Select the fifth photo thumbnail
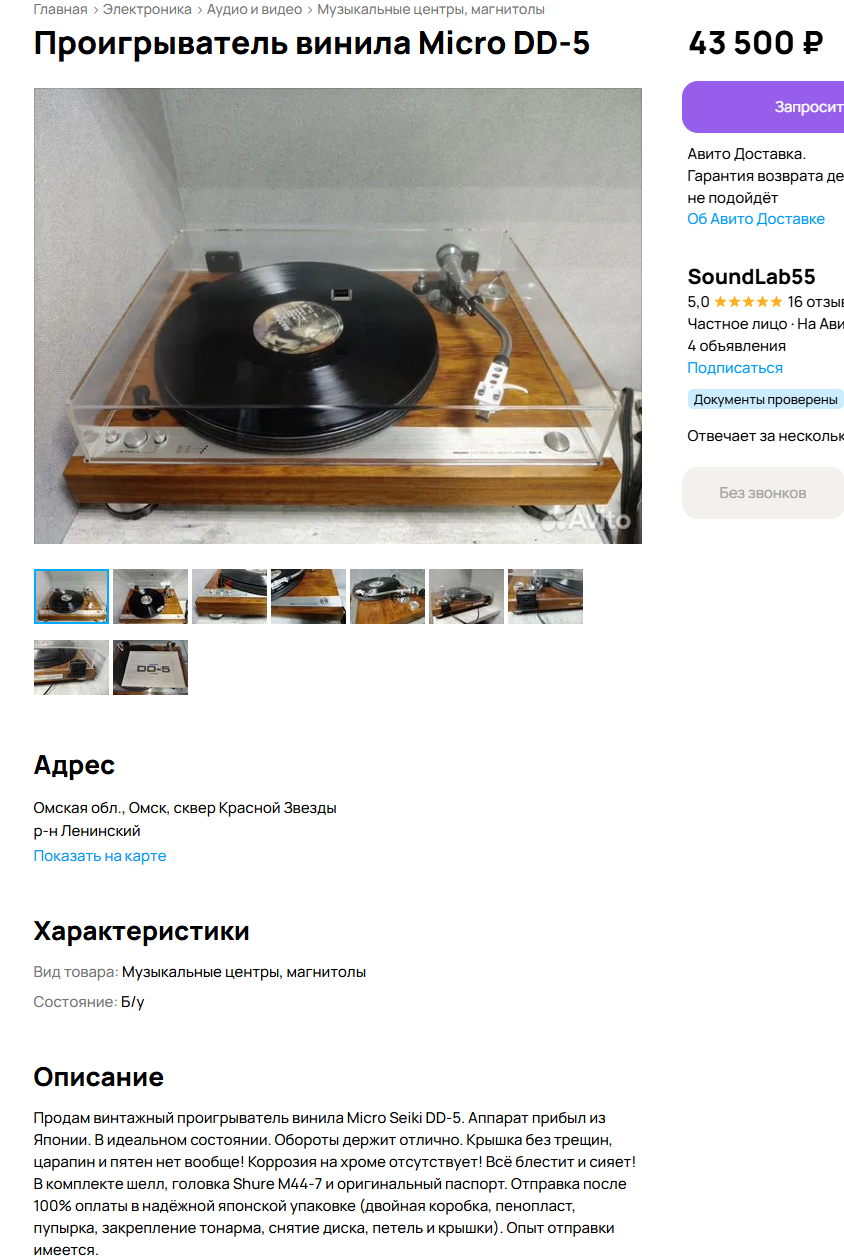The image size is (844, 1260). click(387, 596)
